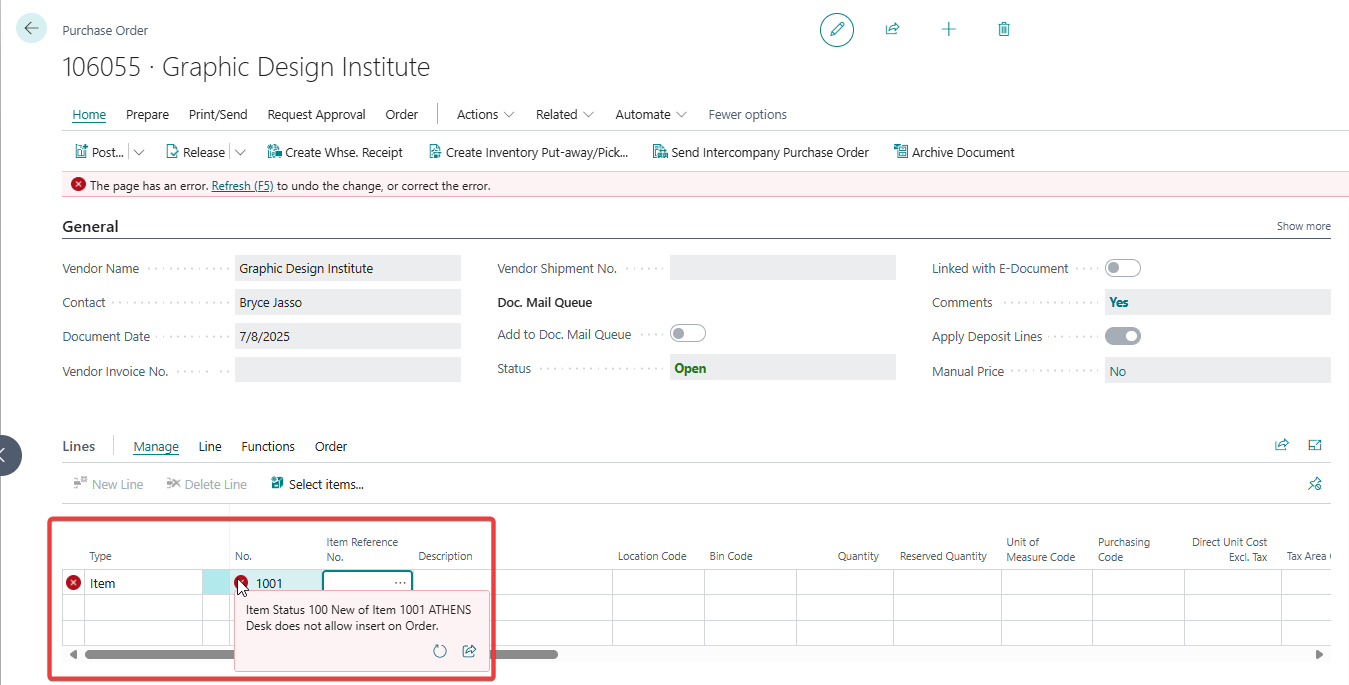The width and height of the screenshot is (1349, 685).
Task: Open the share icon in page header
Action: coord(893,30)
